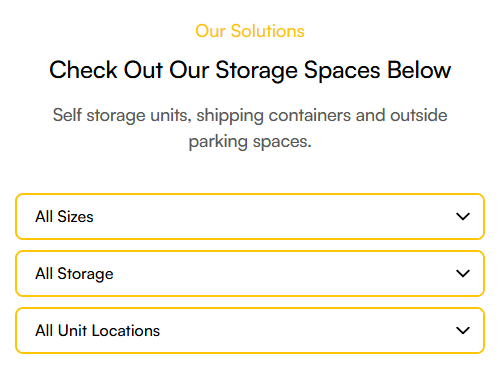The image size is (500, 367).
Task: Select the 'All Sizes' label text
Action: click(x=64, y=217)
